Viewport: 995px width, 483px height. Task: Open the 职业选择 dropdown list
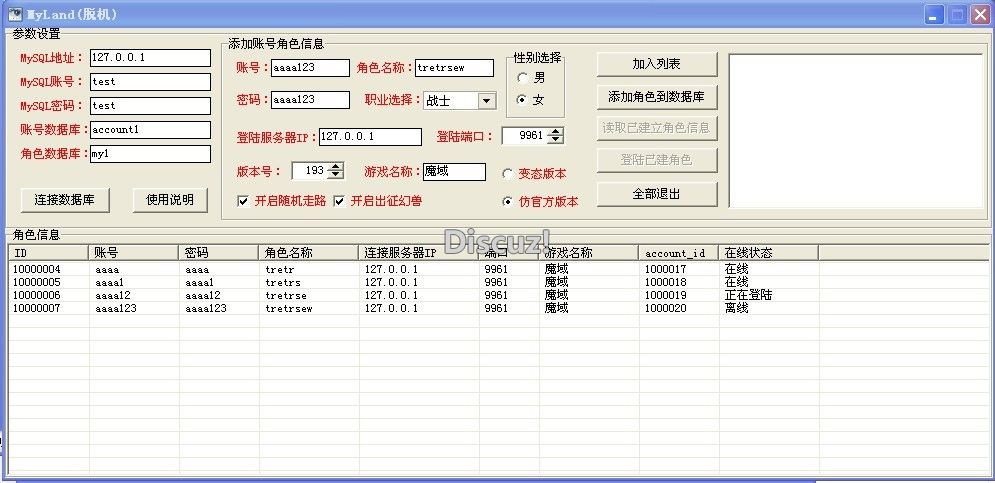pos(486,101)
